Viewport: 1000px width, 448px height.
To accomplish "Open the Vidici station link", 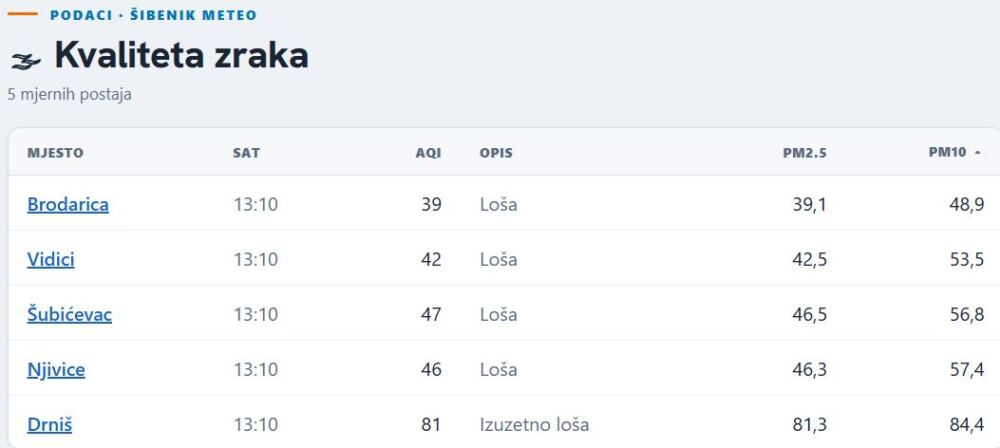I will point(50,260).
